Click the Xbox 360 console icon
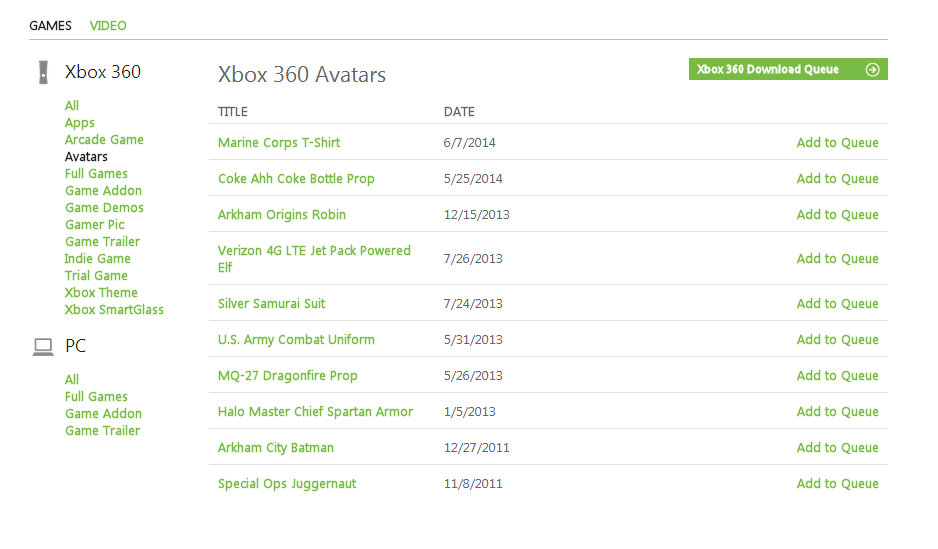The height and width of the screenshot is (549, 938). coord(43,72)
